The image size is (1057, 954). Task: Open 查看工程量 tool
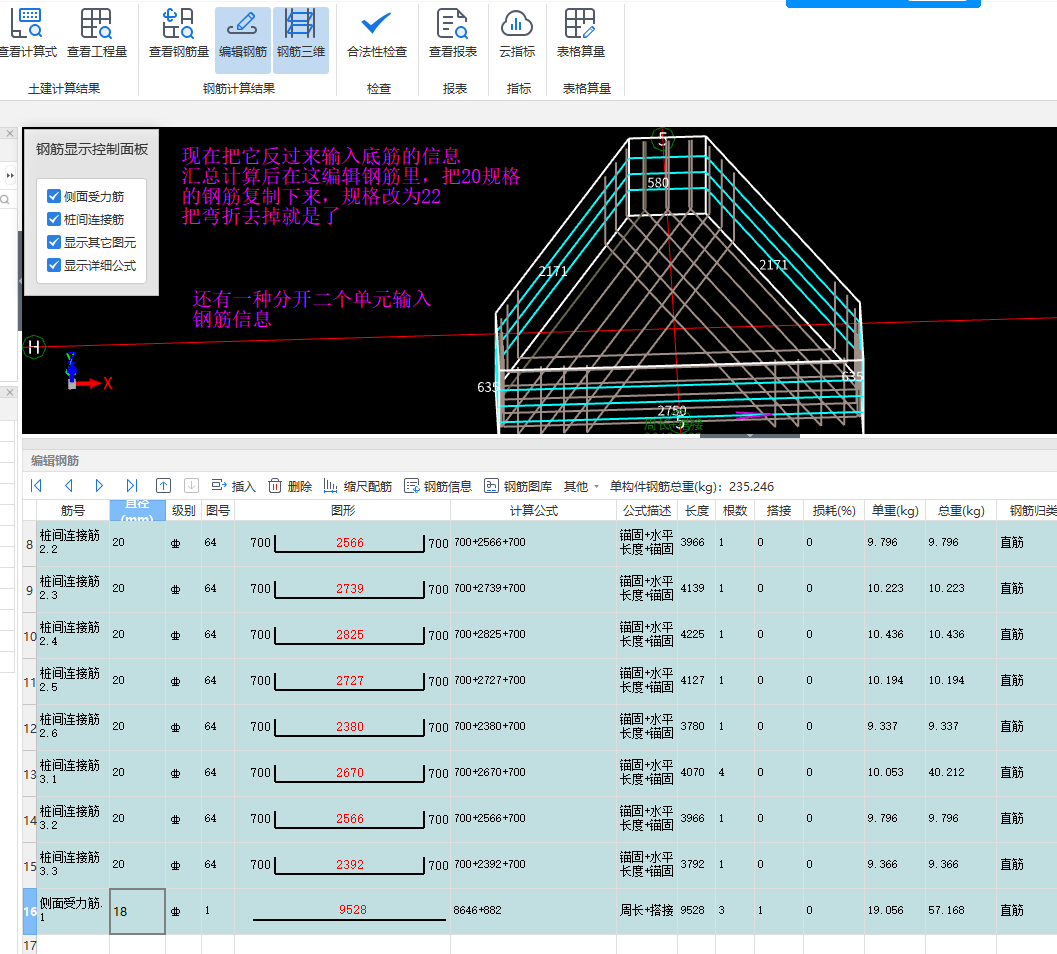[96, 34]
